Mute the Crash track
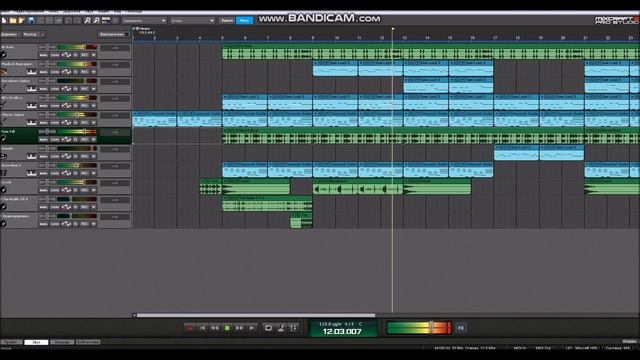The height and width of the screenshot is (360, 640). click(43, 190)
